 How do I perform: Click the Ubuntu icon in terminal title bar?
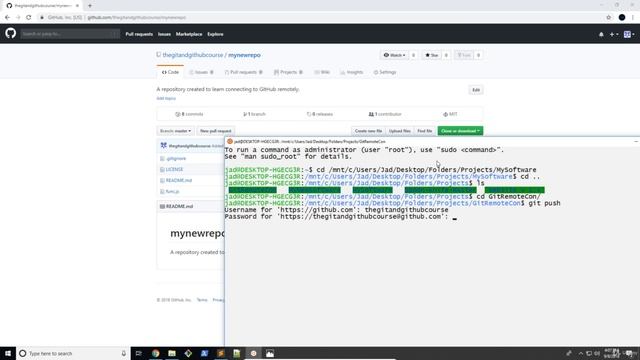(x=230, y=141)
